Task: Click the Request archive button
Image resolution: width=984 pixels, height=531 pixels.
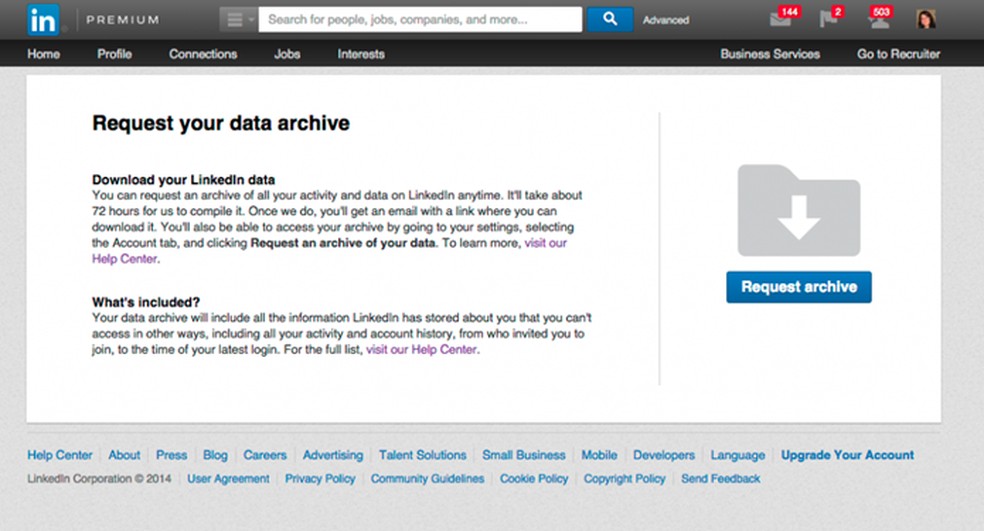Action: pyautogui.click(x=799, y=287)
